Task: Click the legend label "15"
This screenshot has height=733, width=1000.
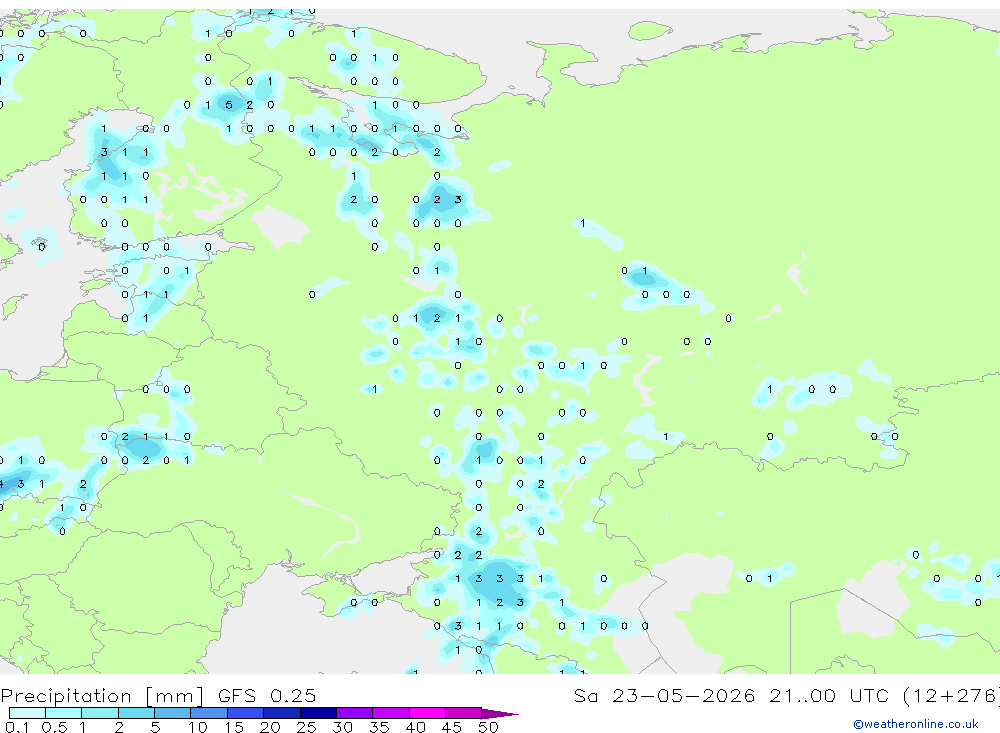Action: point(234,727)
